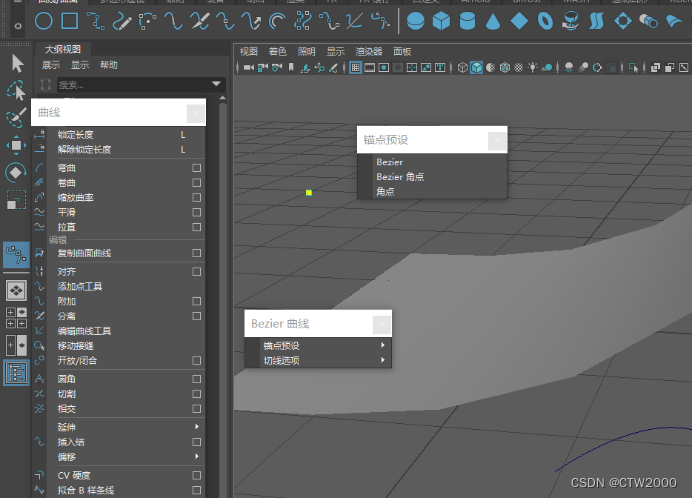Viewport: 693px width, 498px height.
Task: Click the viewport select camera icon
Action: (248, 68)
